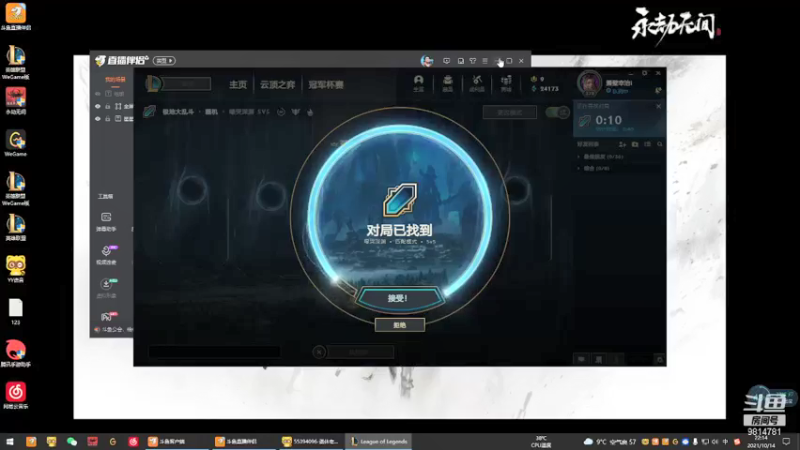Open the crafting hammer icon in top bar
Screen dimensions: 800x450
[477, 83]
